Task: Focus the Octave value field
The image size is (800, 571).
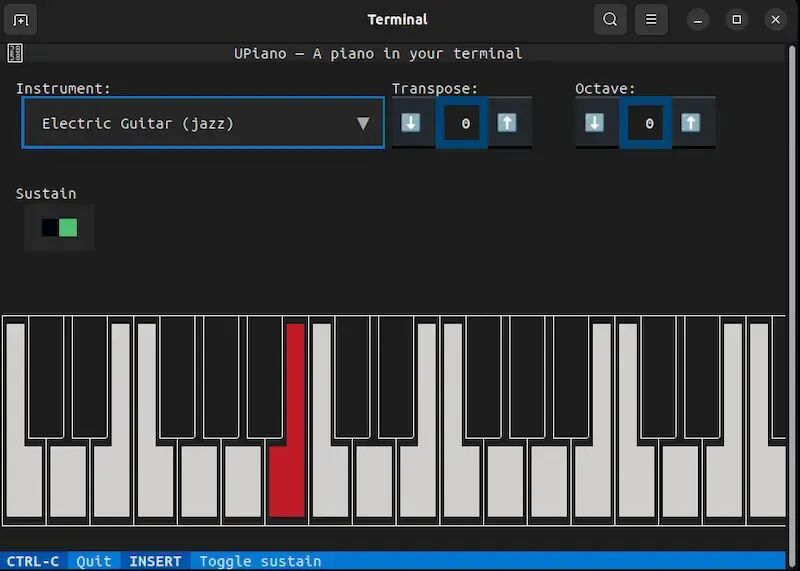Action: 645,123
